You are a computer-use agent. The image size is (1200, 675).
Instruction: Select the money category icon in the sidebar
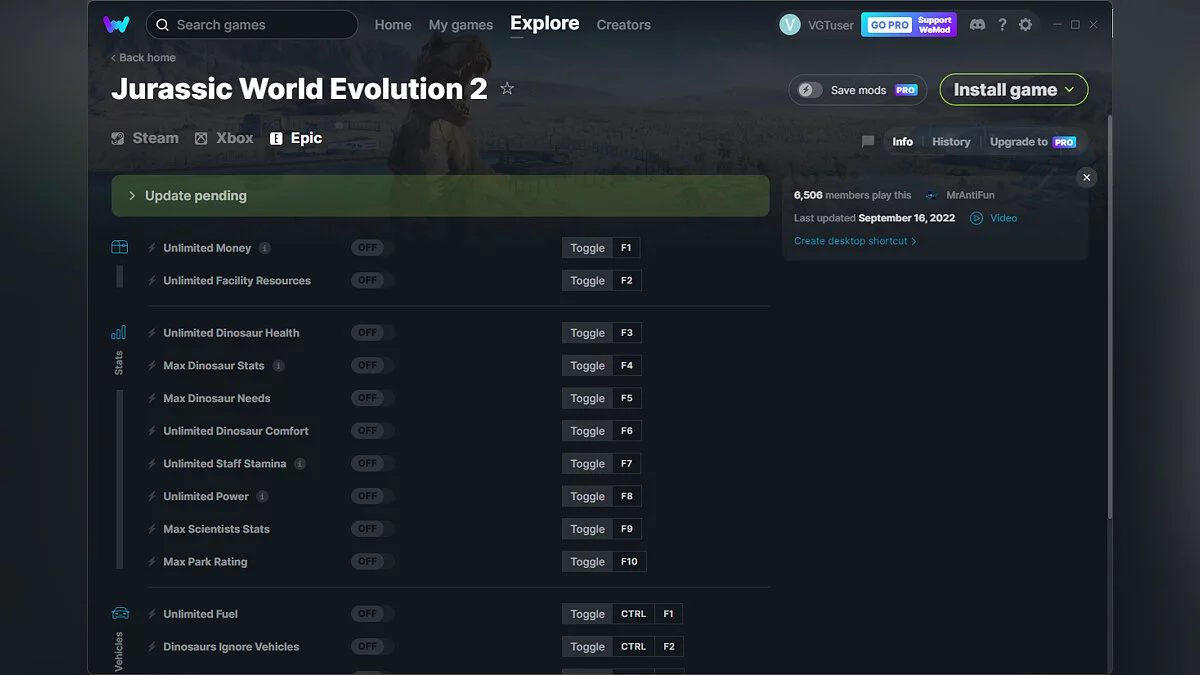point(119,247)
